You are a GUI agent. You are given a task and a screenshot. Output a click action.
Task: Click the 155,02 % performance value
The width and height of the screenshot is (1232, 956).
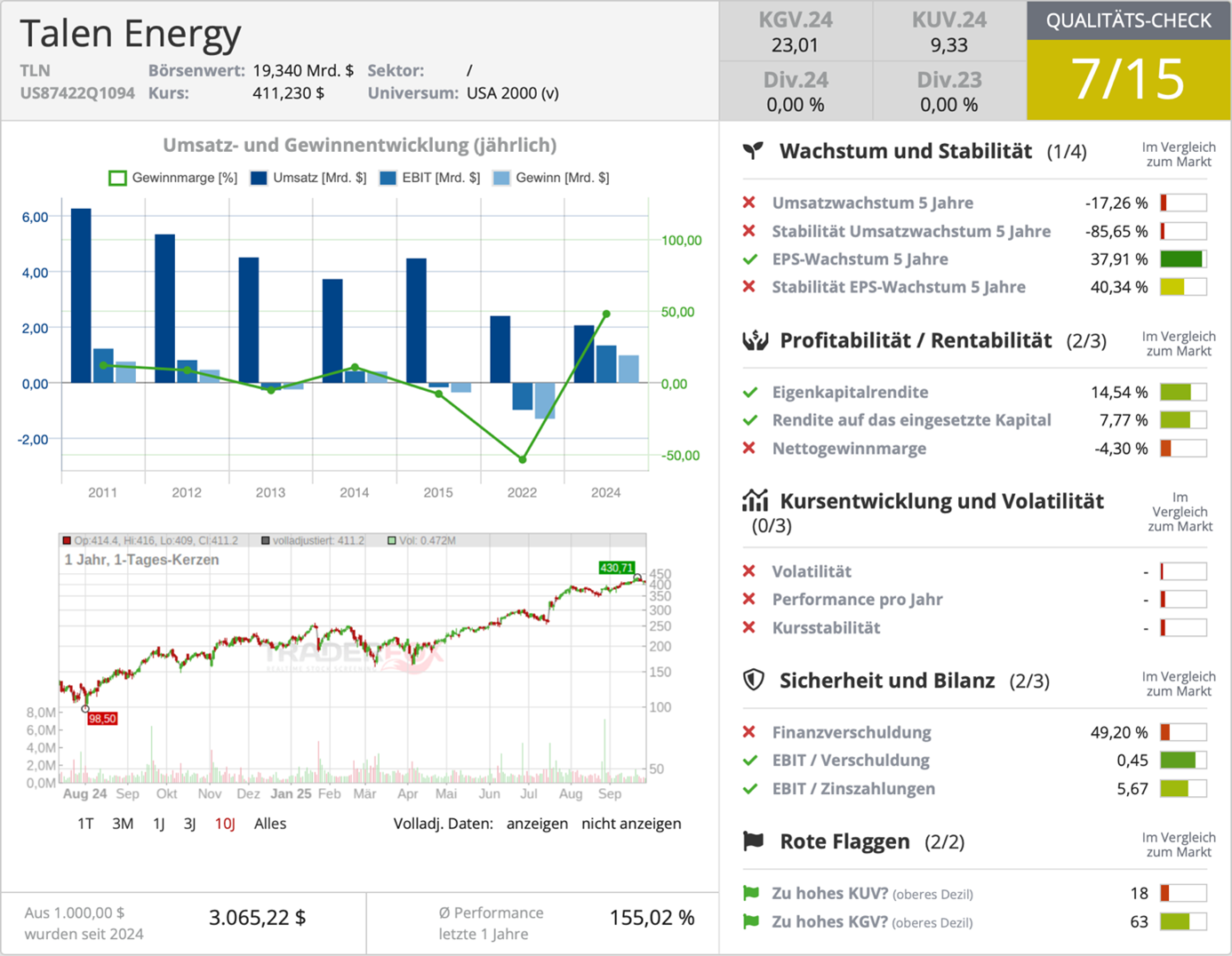[652, 918]
